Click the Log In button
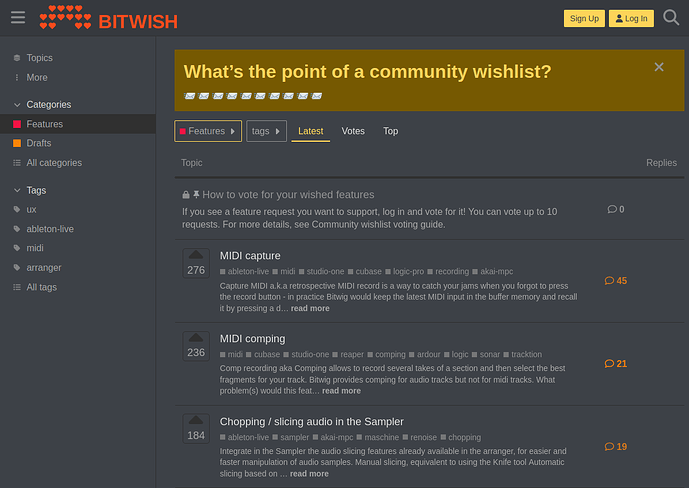This screenshot has height=488, width=689. coord(631,18)
